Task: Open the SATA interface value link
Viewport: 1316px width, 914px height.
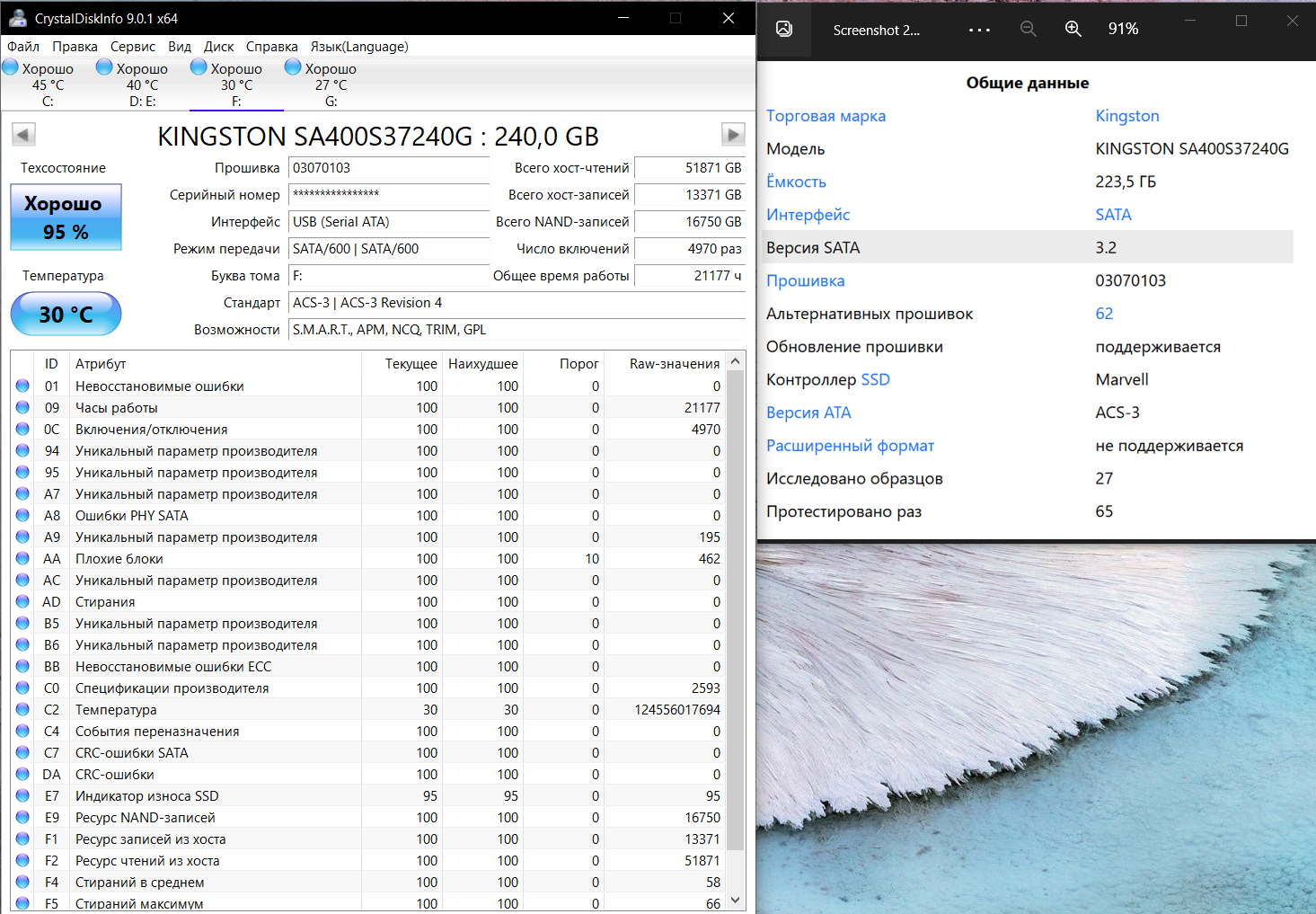Action: 1113,215
